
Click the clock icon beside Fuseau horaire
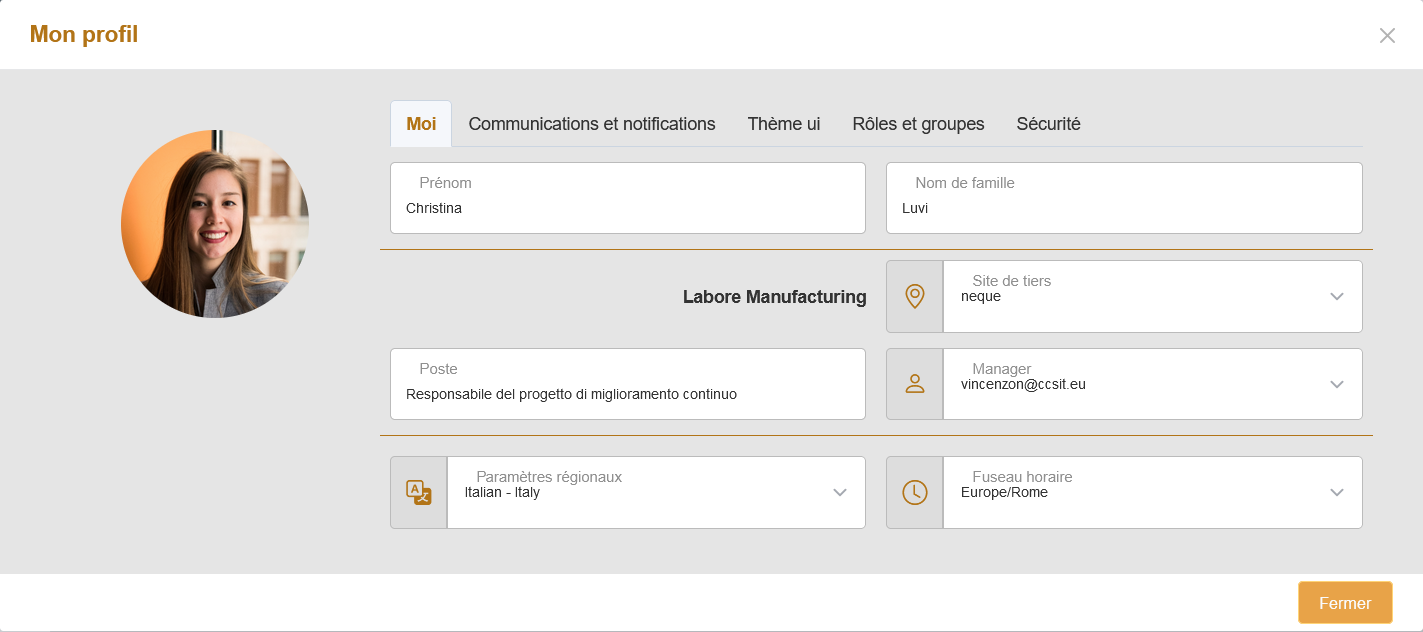914,492
